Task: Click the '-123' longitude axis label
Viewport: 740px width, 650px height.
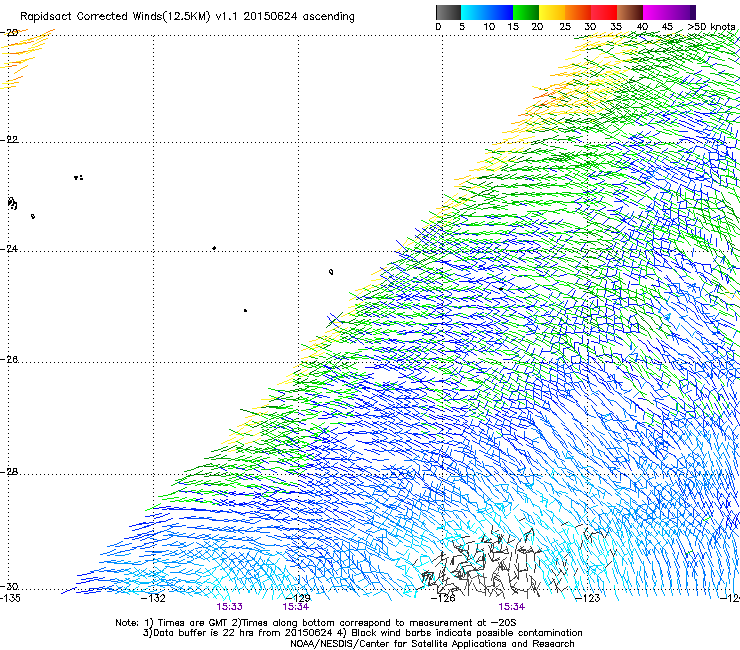Action: 588,598
